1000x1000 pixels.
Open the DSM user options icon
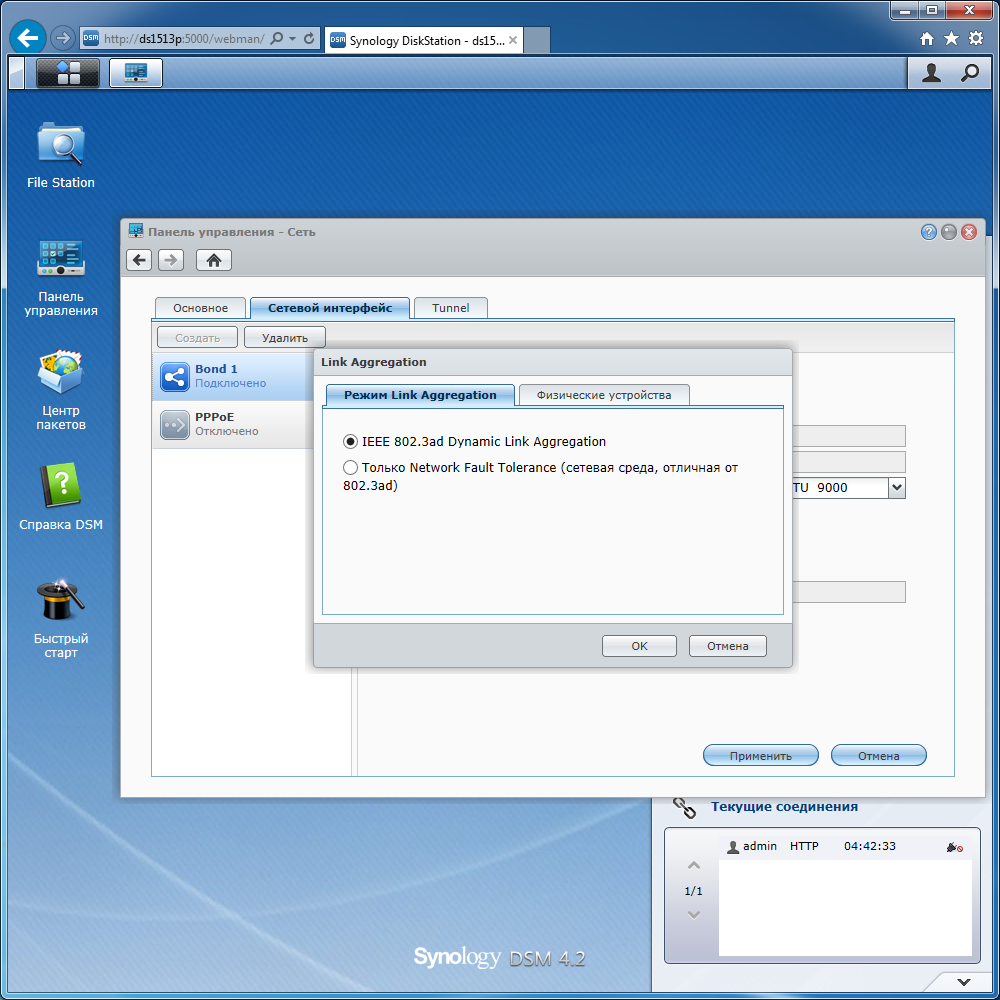click(x=931, y=73)
